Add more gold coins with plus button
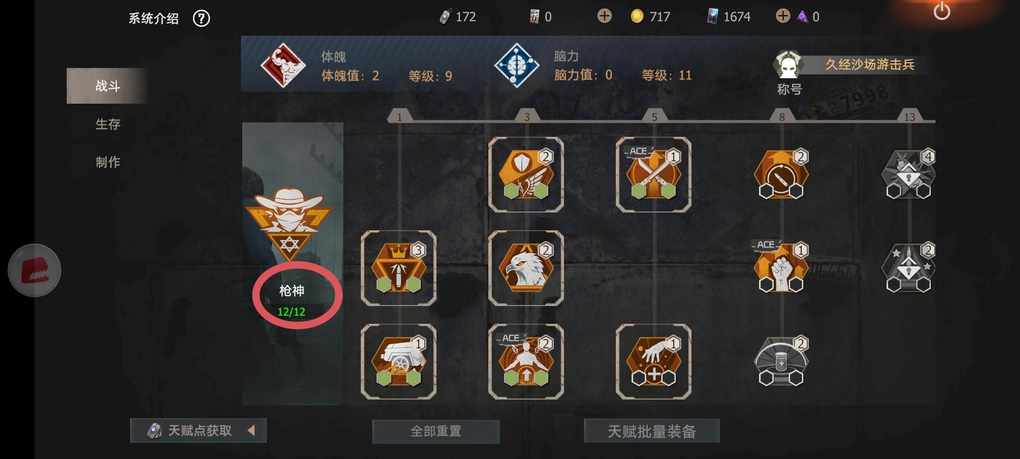Screen dimensions: 1020x459 point(604,16)
